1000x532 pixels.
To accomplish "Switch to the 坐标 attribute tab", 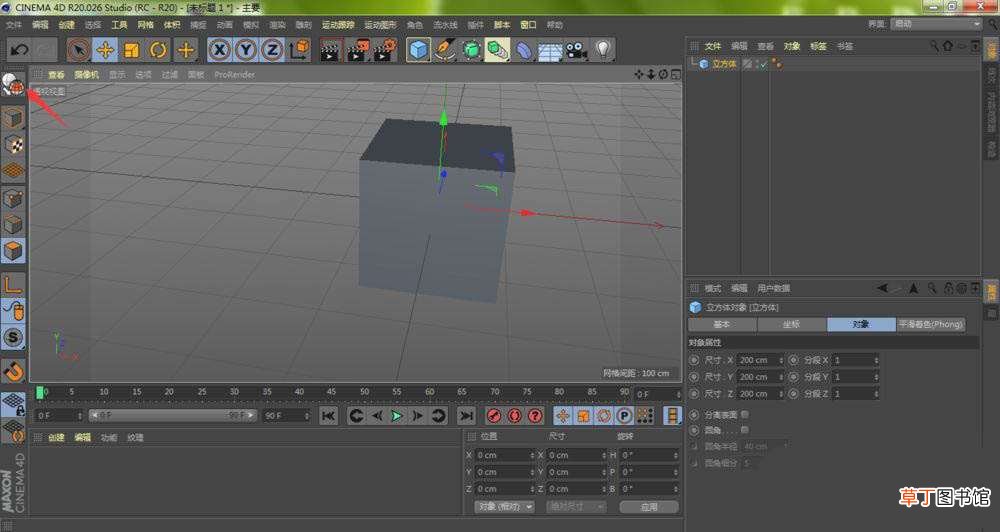I will (791, 324).
